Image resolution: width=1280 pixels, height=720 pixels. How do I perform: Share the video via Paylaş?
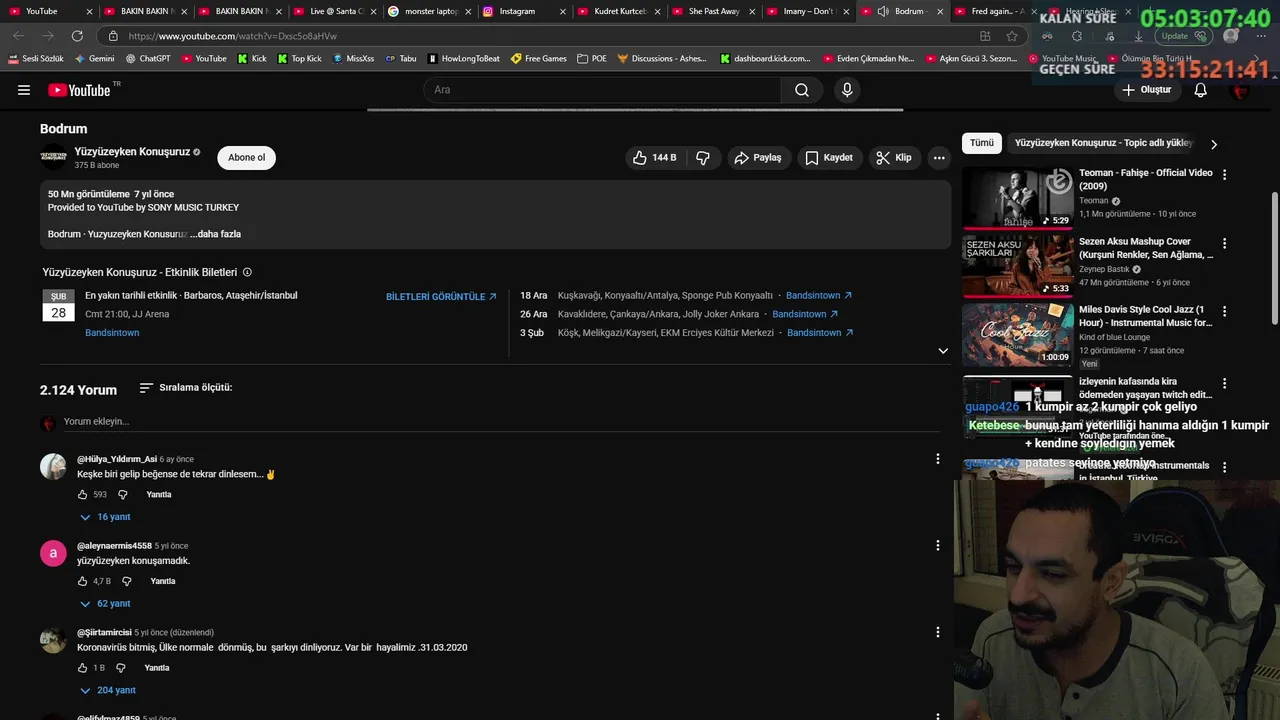click(758, 158)
